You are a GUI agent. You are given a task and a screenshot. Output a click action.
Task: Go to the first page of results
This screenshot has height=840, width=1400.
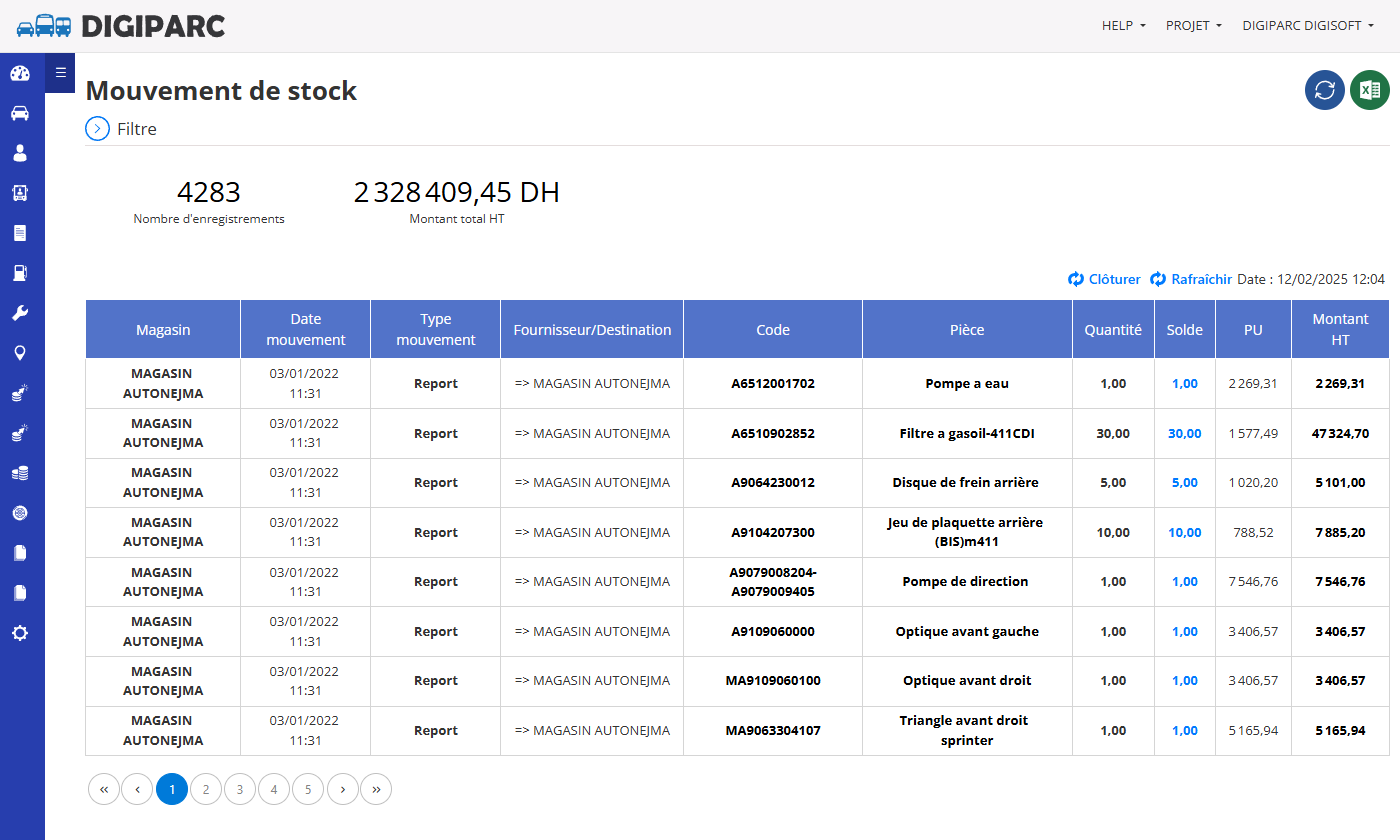(x=104, y=789)
